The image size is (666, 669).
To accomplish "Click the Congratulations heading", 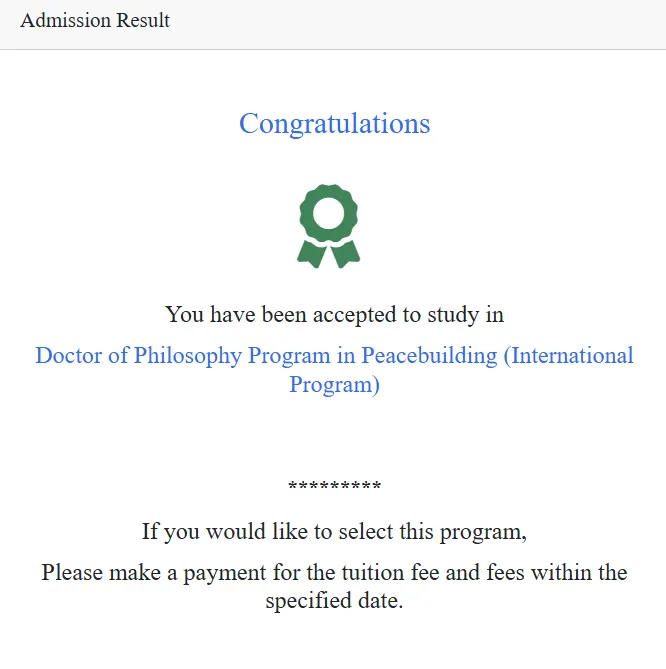I will click(x=334, y=123).
